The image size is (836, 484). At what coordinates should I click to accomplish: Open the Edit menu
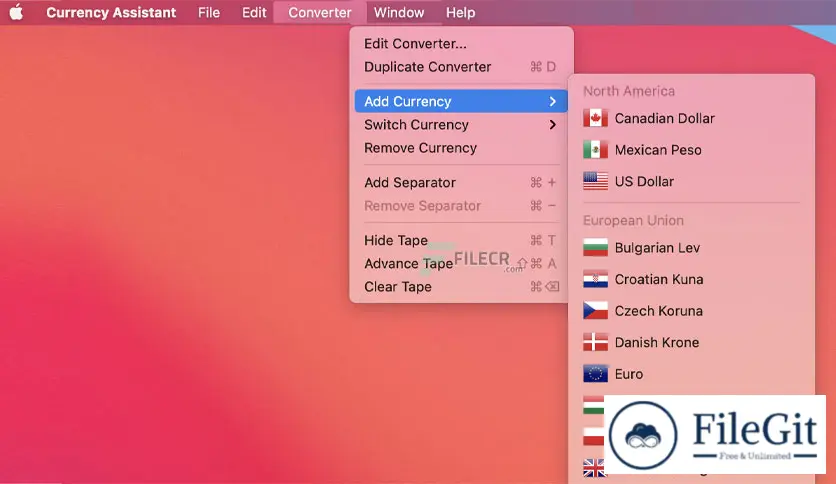pyautogui.click(x=254, y=12)
